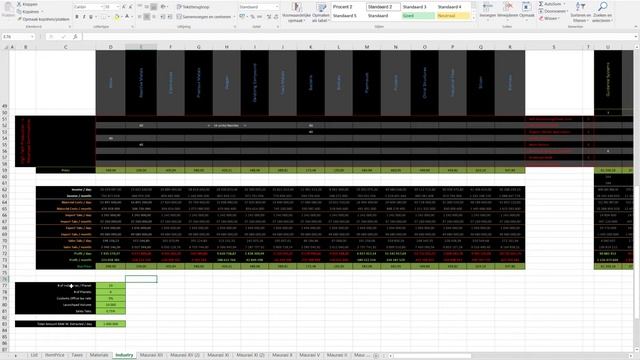Select Opmaak kopiëren/plakken format painter
The width and height of the screenshot is (640, 360).
point(43,19)
